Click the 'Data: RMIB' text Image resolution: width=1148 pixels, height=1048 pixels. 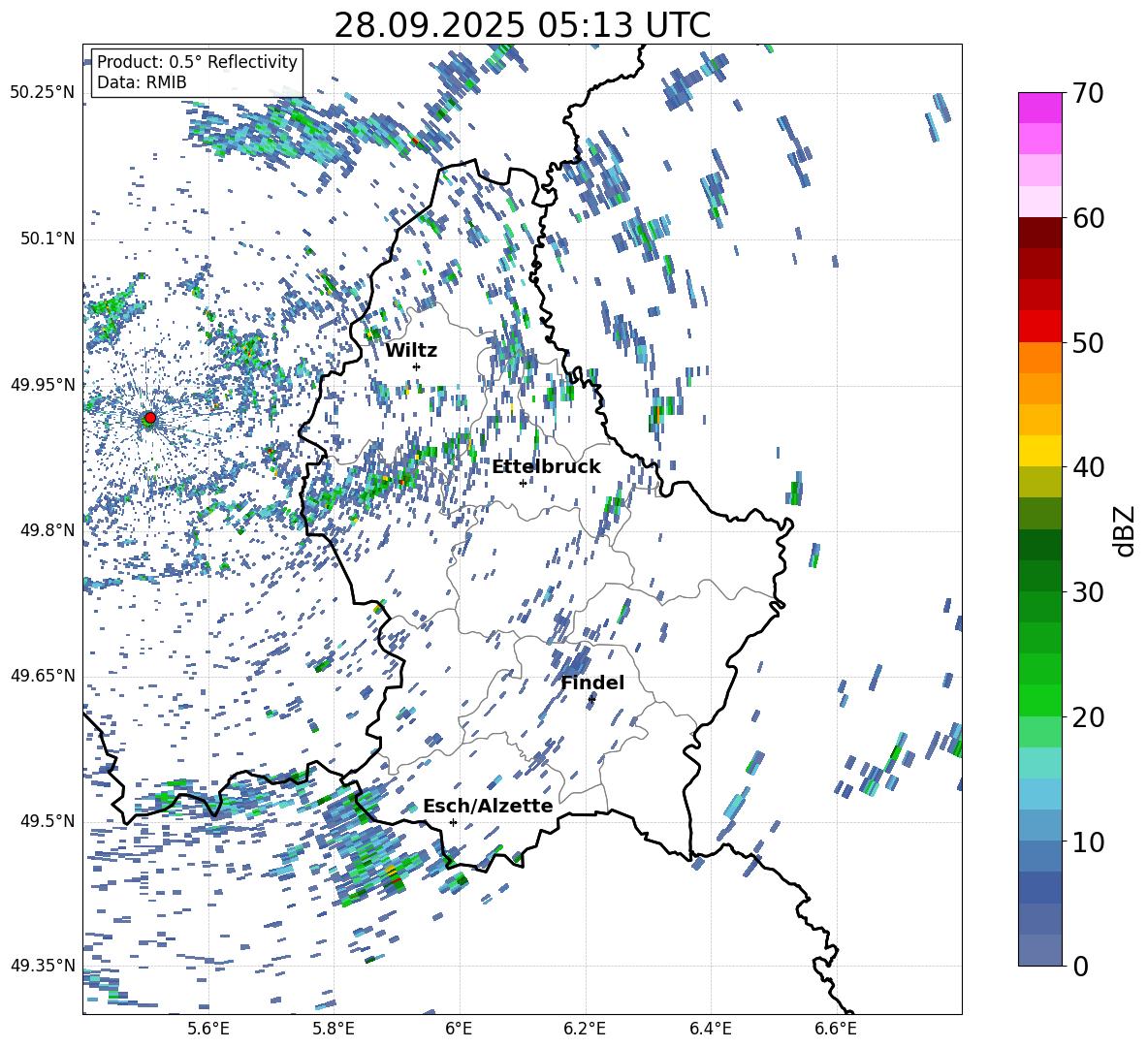click(x=142, y=82)
